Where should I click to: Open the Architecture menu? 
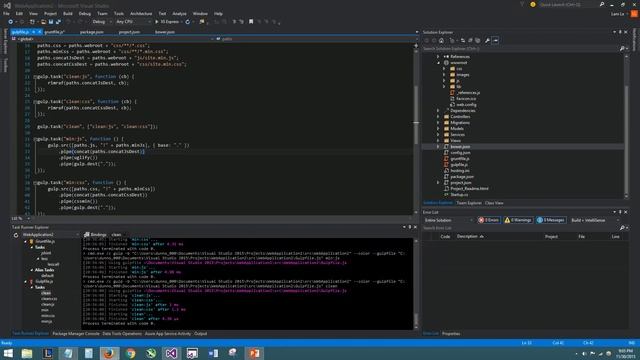141,13
